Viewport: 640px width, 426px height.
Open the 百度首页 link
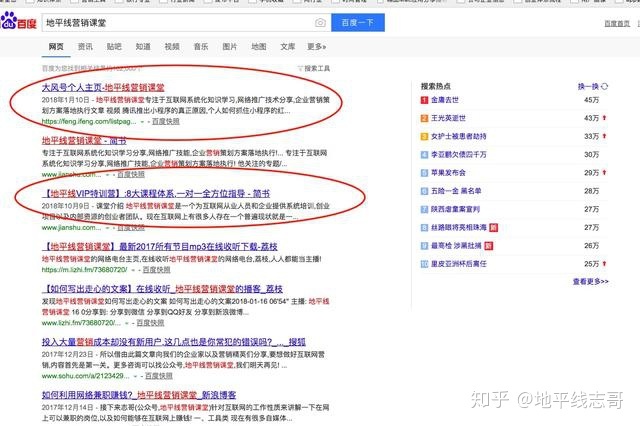pyautogui.click(x=617, y=24)
